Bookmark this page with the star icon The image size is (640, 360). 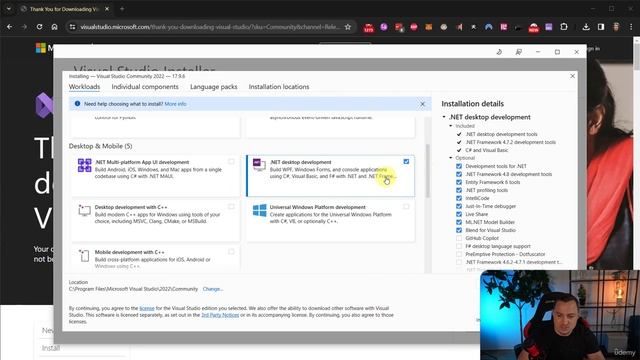pos(348,27)
